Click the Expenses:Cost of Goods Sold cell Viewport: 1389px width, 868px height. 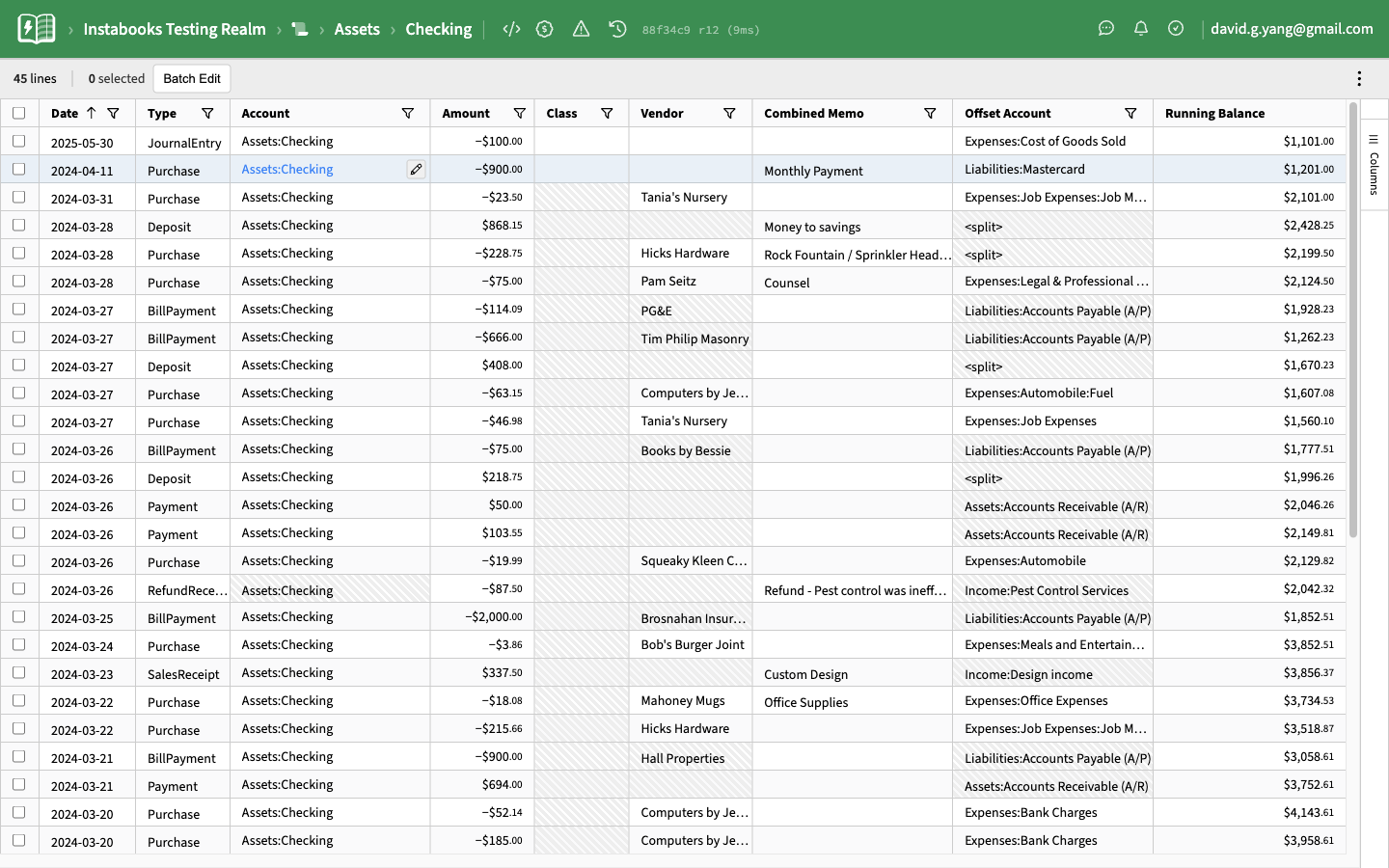[1052, 141]
